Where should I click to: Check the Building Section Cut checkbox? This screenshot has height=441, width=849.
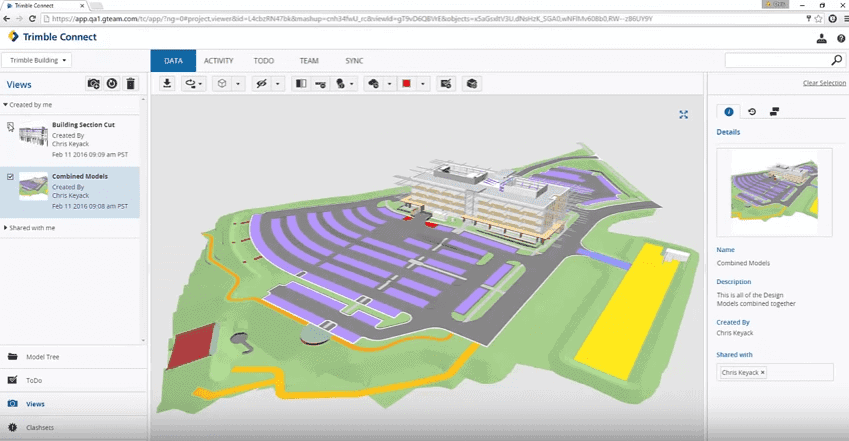[10, 126]
